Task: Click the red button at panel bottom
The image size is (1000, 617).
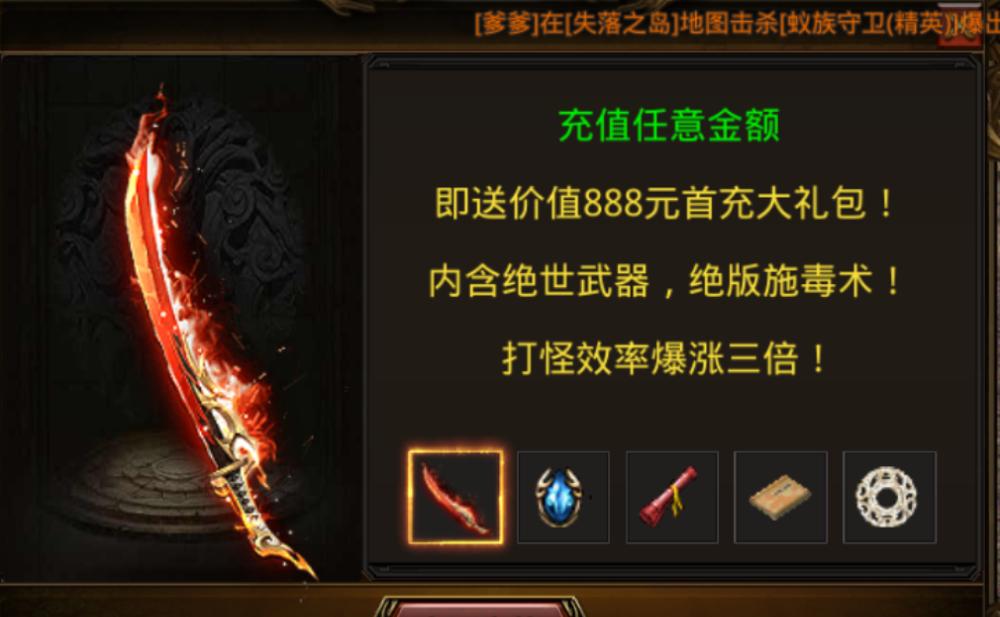Action: click(x=478, y=607)
